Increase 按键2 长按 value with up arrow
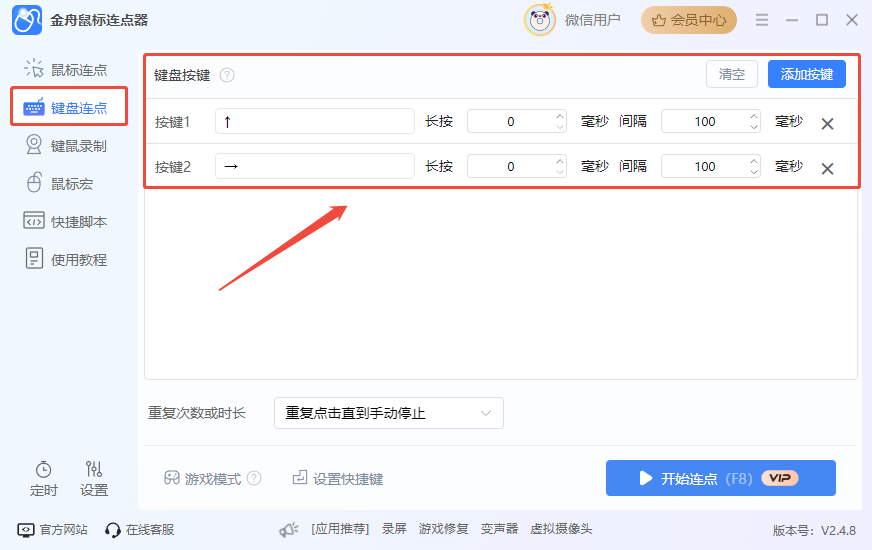The height and width of the screenshot is (550, 872). tap(560, 161)
